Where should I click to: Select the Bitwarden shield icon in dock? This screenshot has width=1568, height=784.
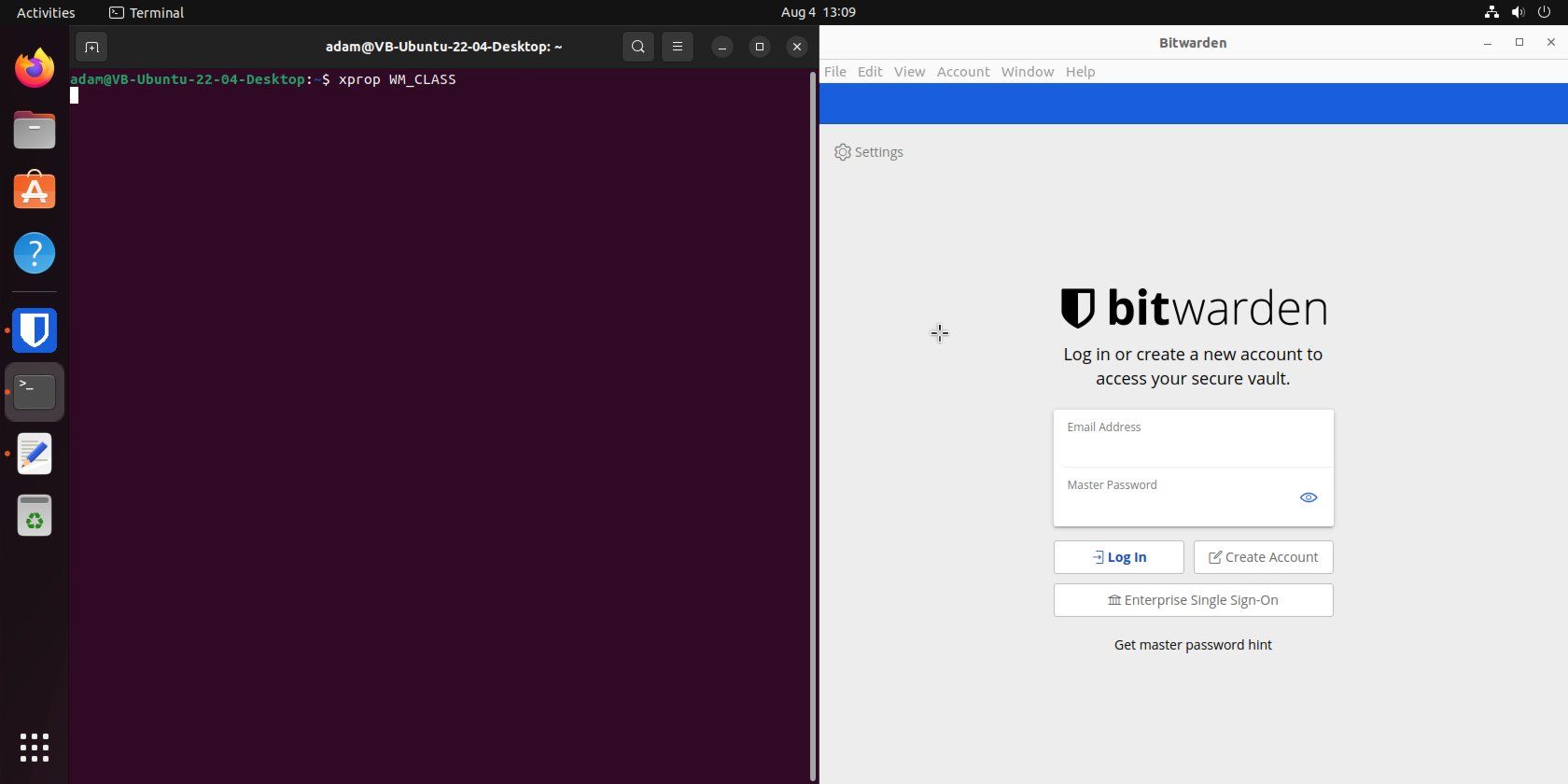[x=35, y=330]
